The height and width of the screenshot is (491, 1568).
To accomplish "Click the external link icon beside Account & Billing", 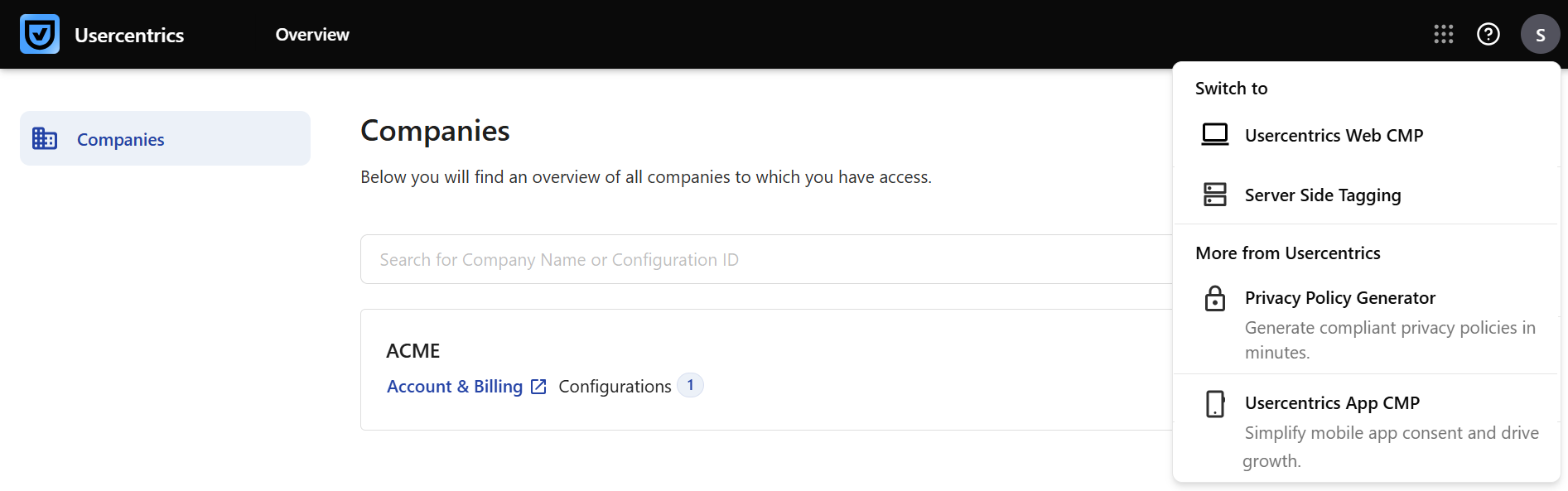I will click(x=538, y=387).
